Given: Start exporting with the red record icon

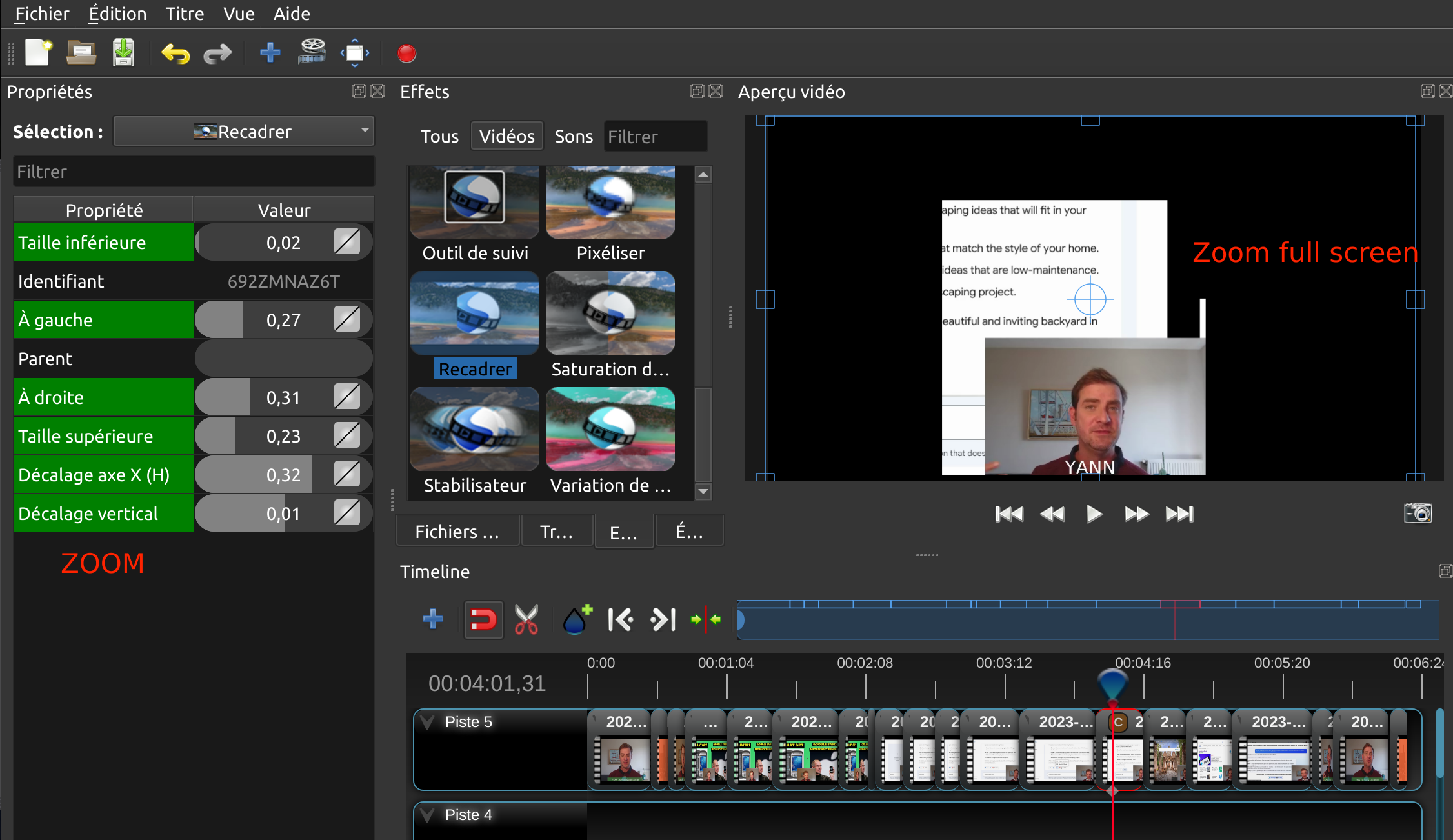Looking at the screenshot, I should point(406,54).
